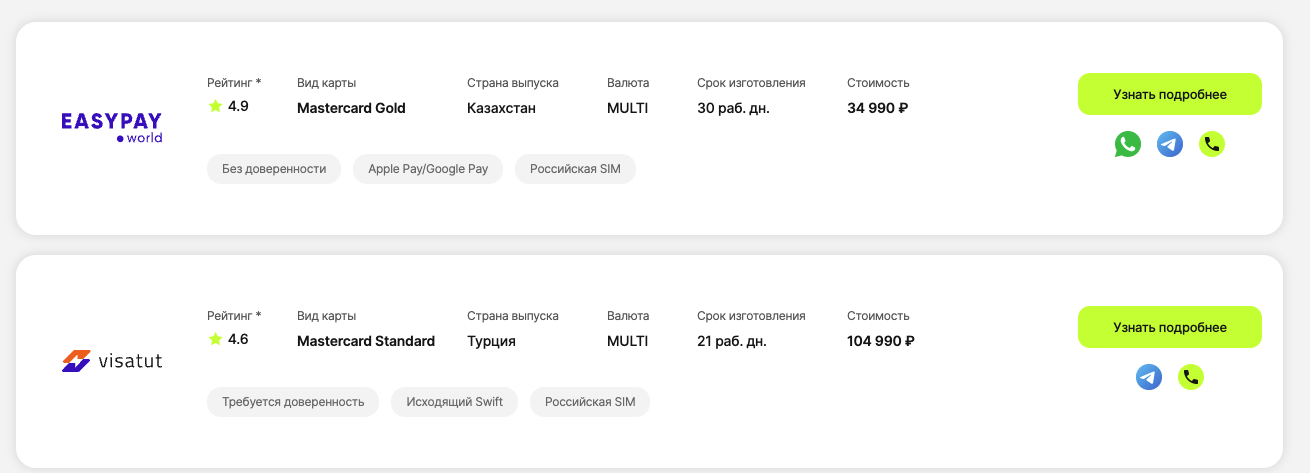Click the 'Mastercard Standard' card type text
1310x473 pixels.
pos(366,341)
